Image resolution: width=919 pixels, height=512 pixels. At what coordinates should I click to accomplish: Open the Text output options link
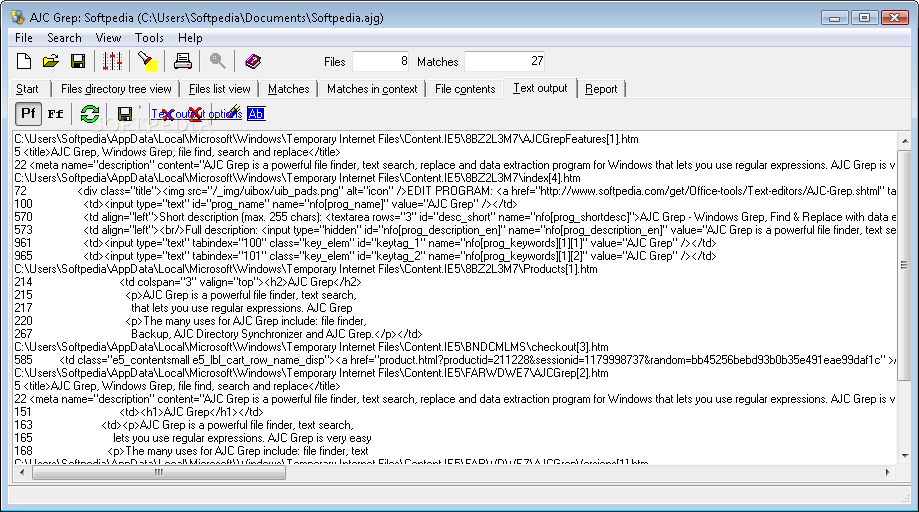click(x=196, y=114)
